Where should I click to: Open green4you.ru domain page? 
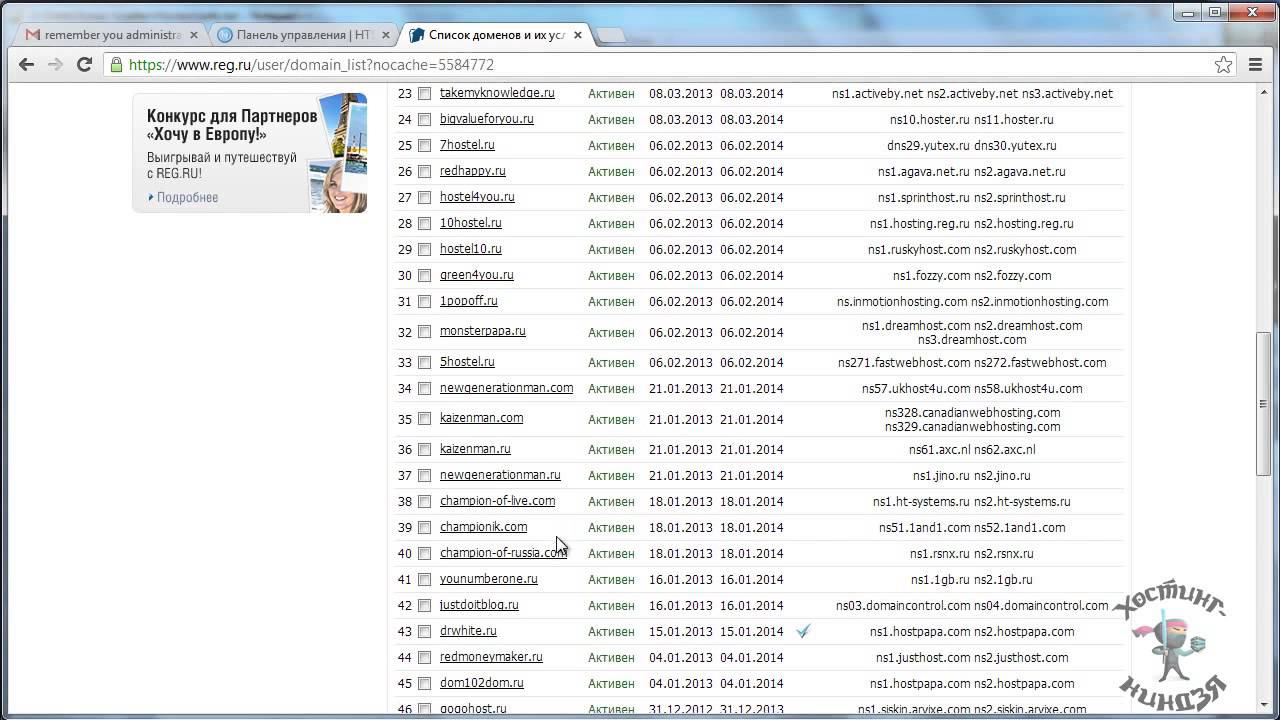click(477, 275)
